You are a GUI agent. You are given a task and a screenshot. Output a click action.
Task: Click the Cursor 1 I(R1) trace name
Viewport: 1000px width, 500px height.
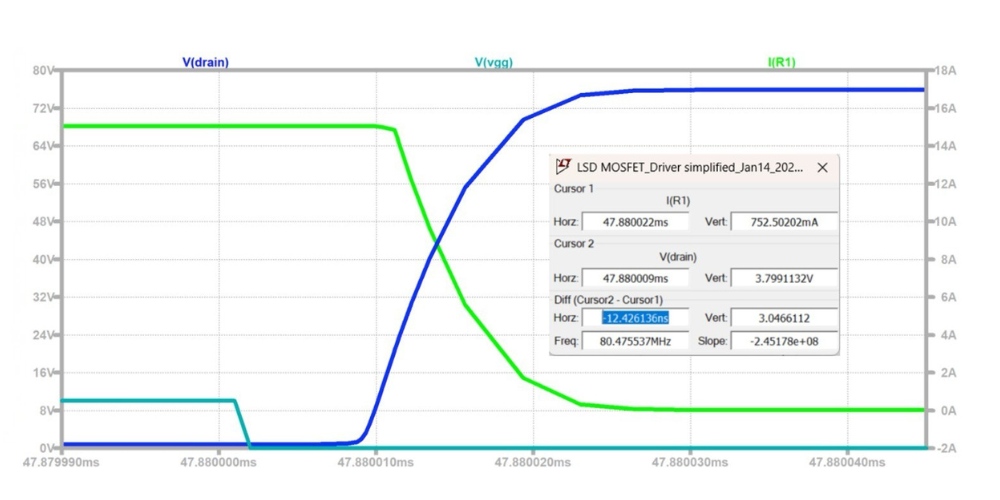678,201
